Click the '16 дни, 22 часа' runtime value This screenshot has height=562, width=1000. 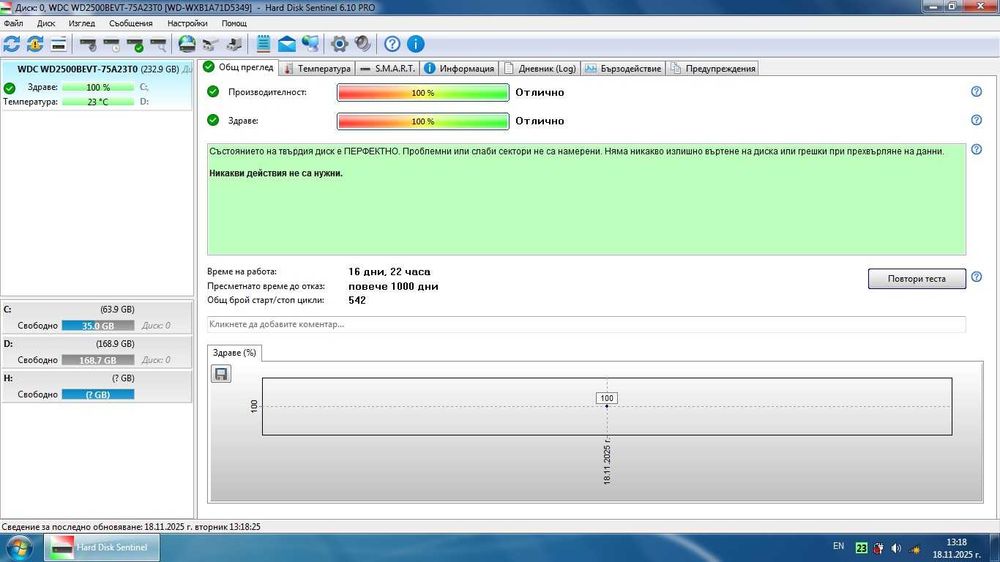[x=389, y=272]
